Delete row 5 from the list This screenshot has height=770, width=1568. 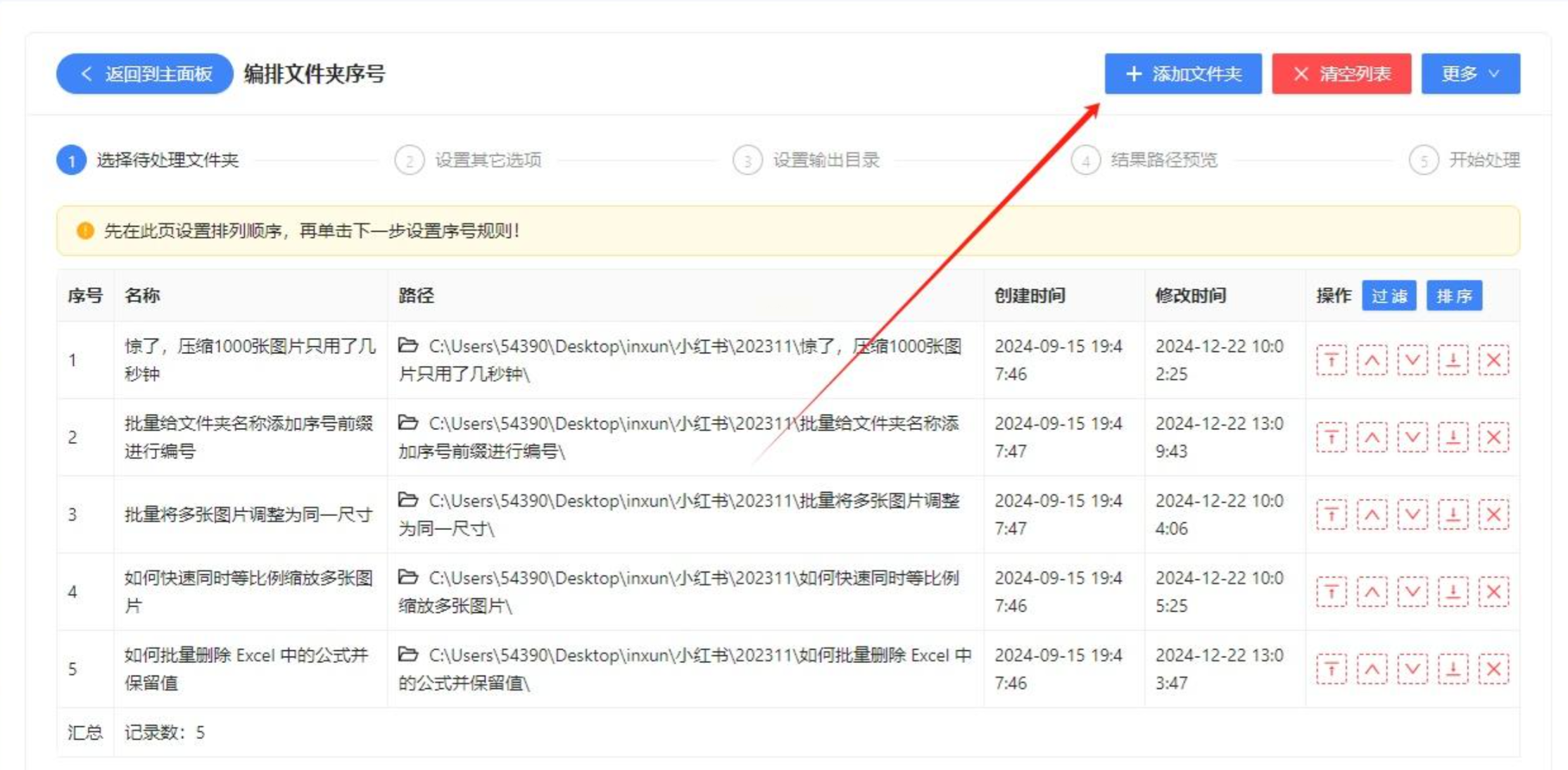pyautogui.click(x=1493, y=669)
